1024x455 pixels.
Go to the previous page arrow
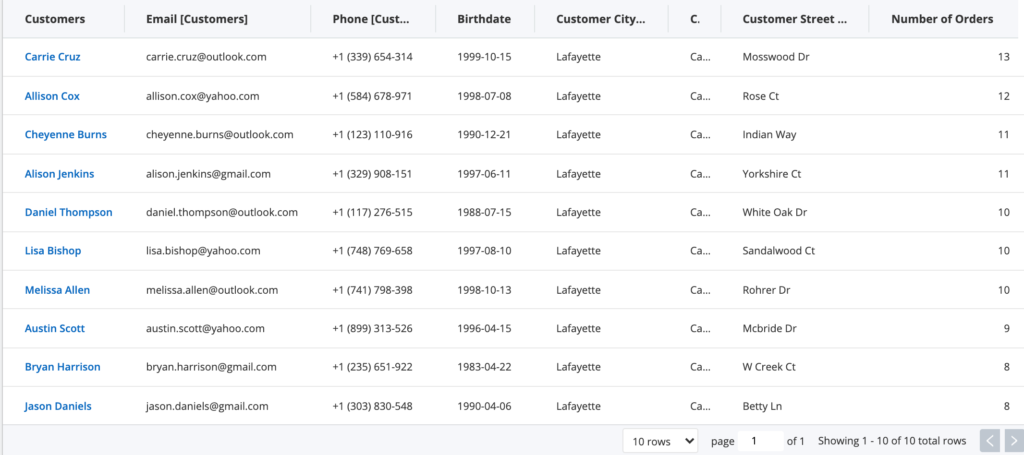point(989,440)
